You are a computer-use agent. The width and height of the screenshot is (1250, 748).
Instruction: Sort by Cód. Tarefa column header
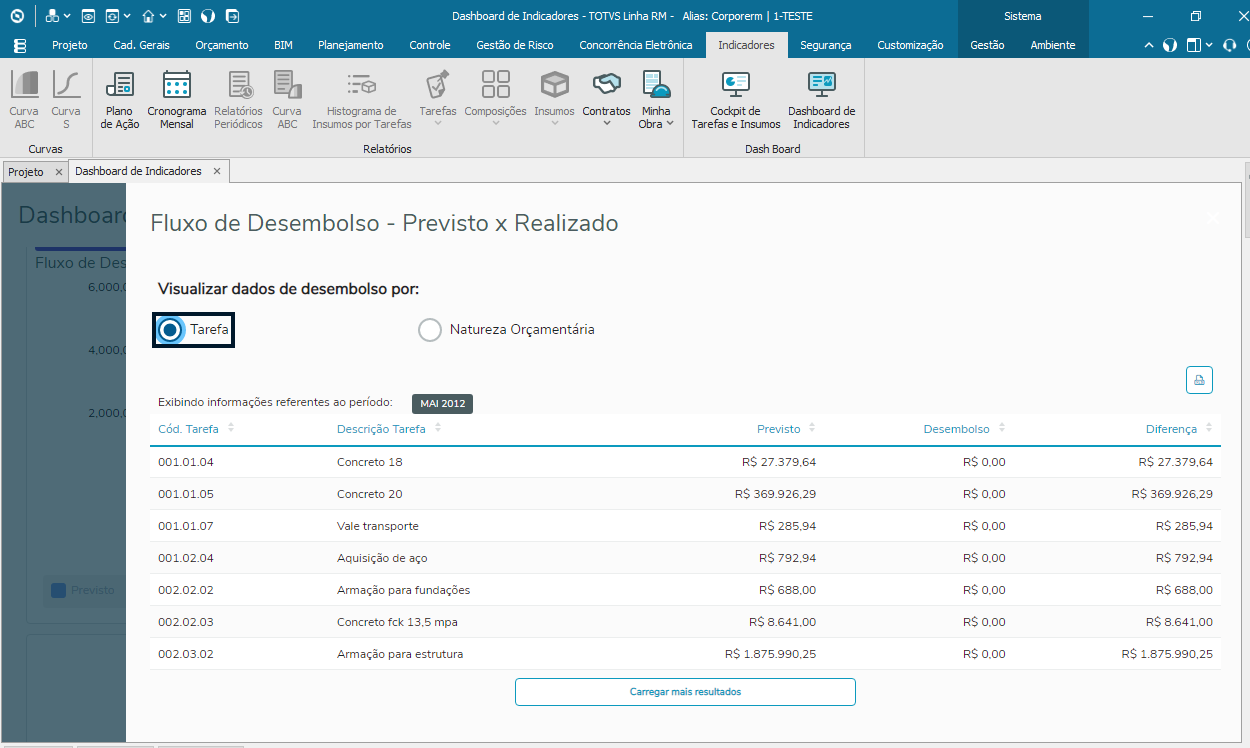coord(189,429)
